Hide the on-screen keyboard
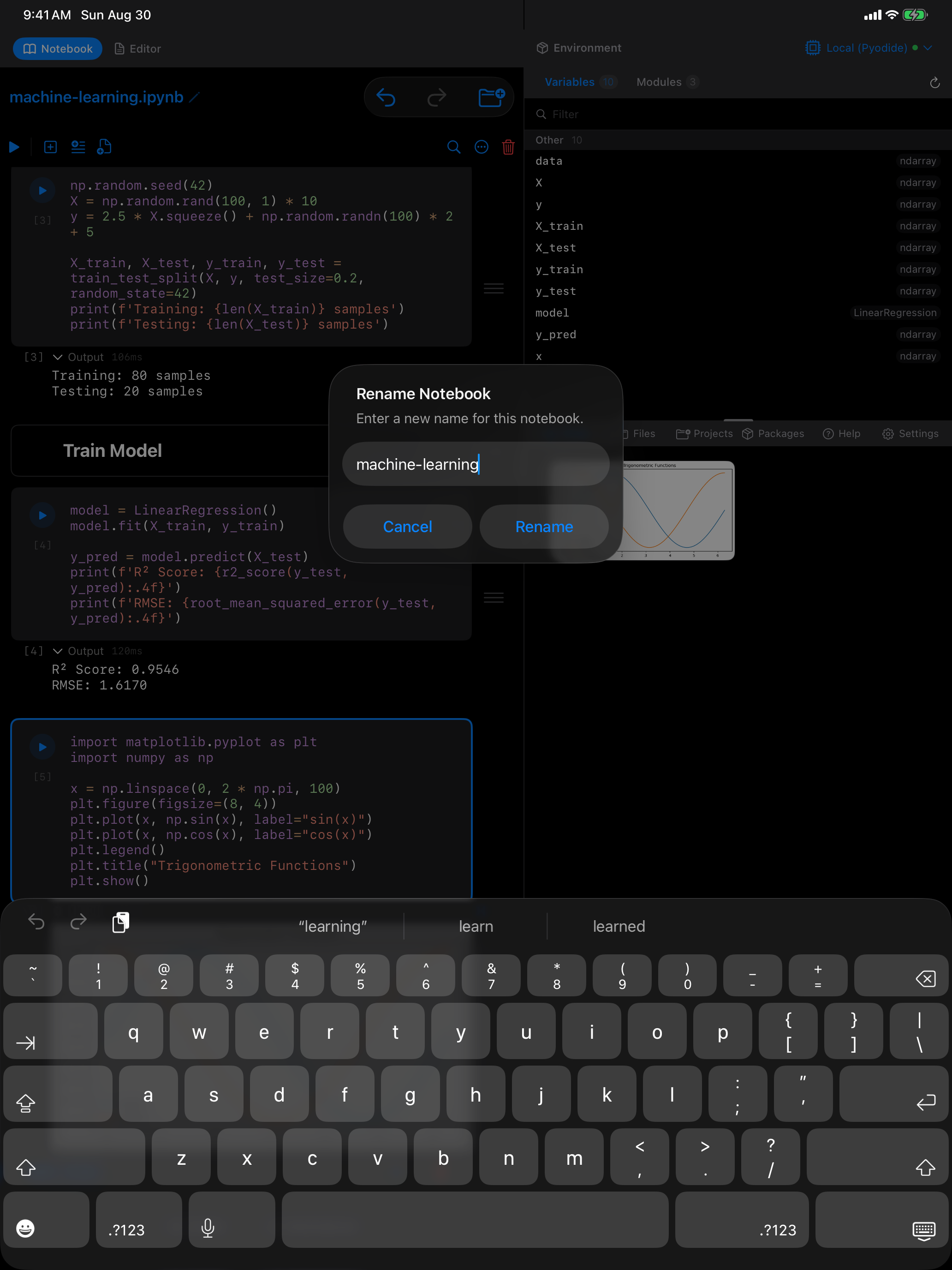Viewport: 952px width, 1270px height. coord(882,1220)
